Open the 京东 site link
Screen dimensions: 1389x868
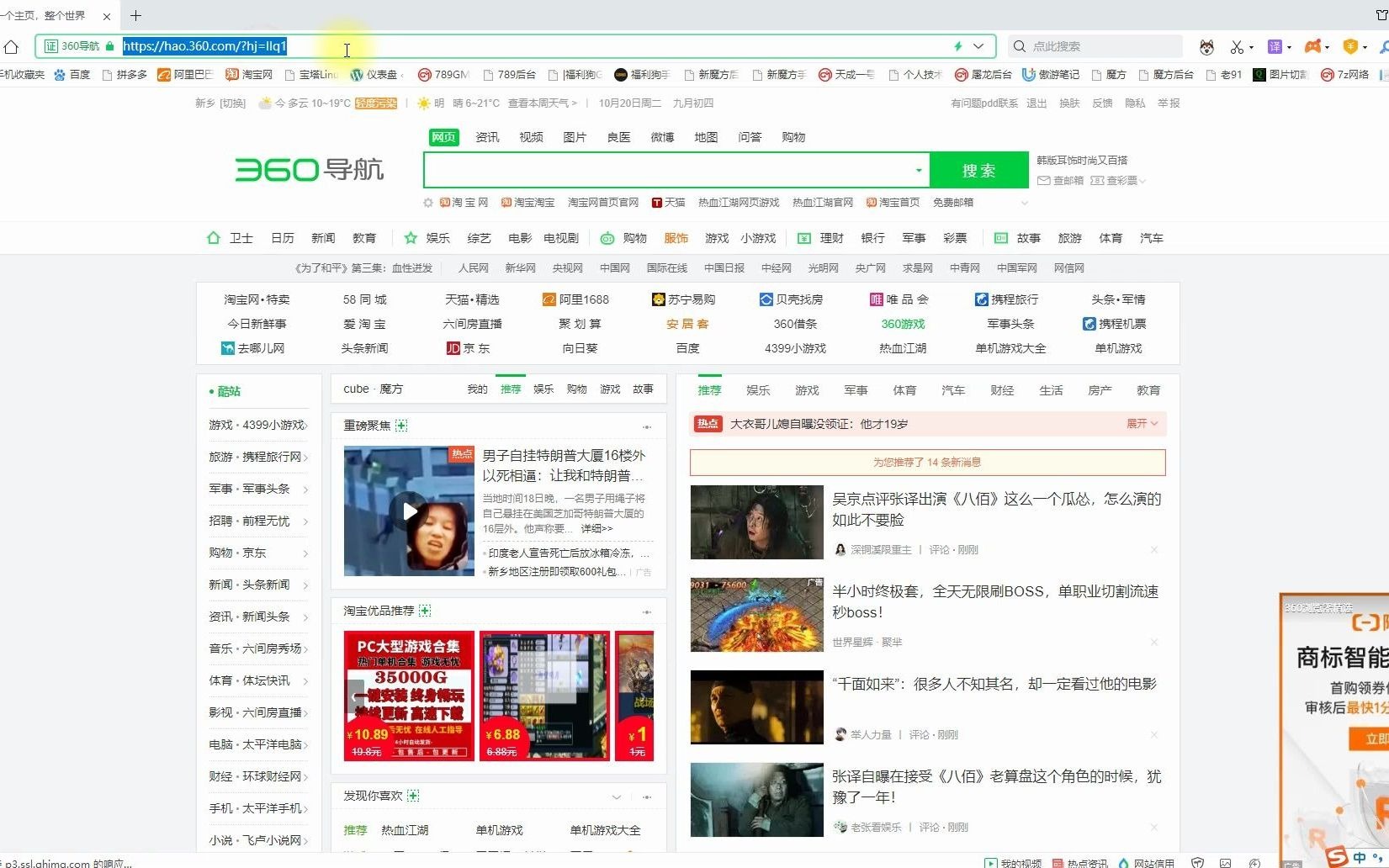pyautogui.click(x=468, y=348)
